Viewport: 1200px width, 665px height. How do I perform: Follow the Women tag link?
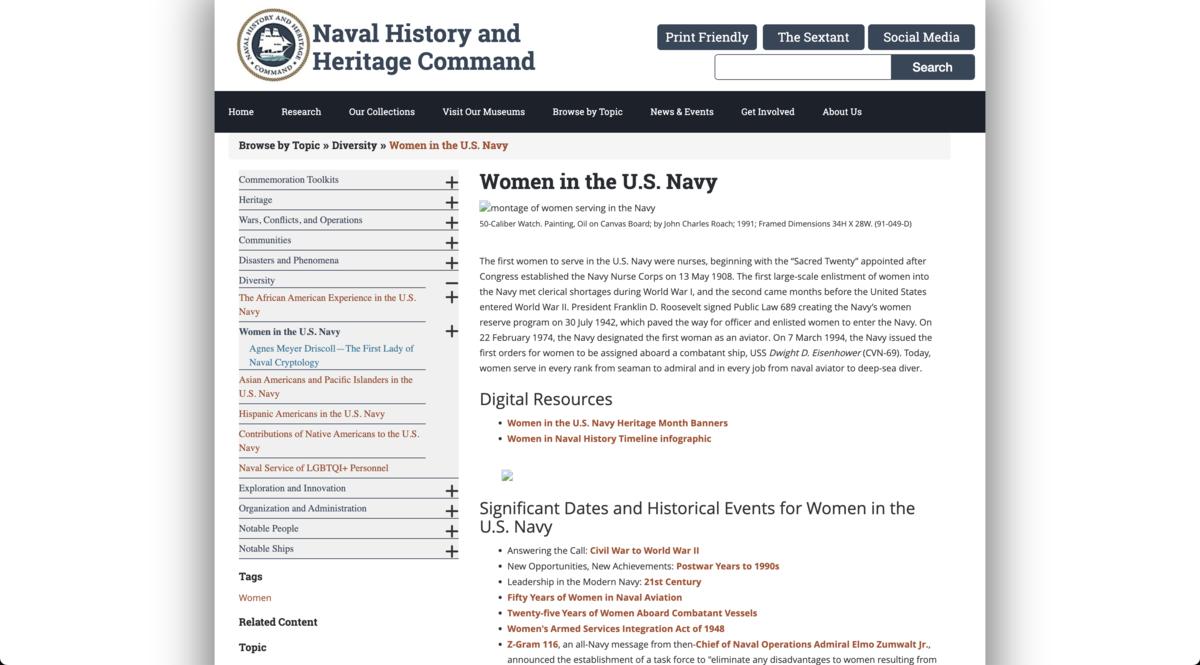click(254, 597)
